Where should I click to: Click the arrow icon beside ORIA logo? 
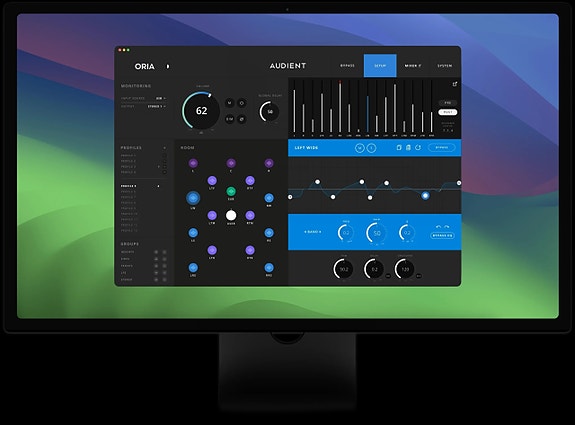point(168,66)
